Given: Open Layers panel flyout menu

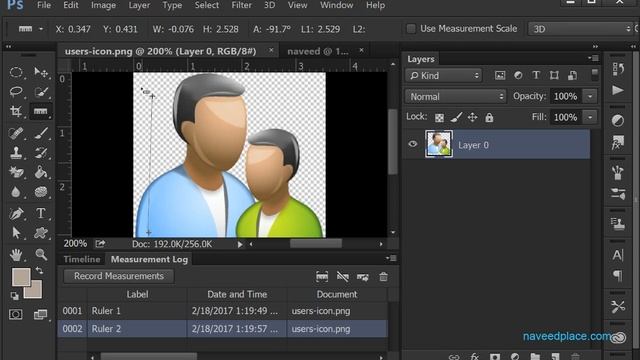Looking at the screenshot, I should coord(594,58).
